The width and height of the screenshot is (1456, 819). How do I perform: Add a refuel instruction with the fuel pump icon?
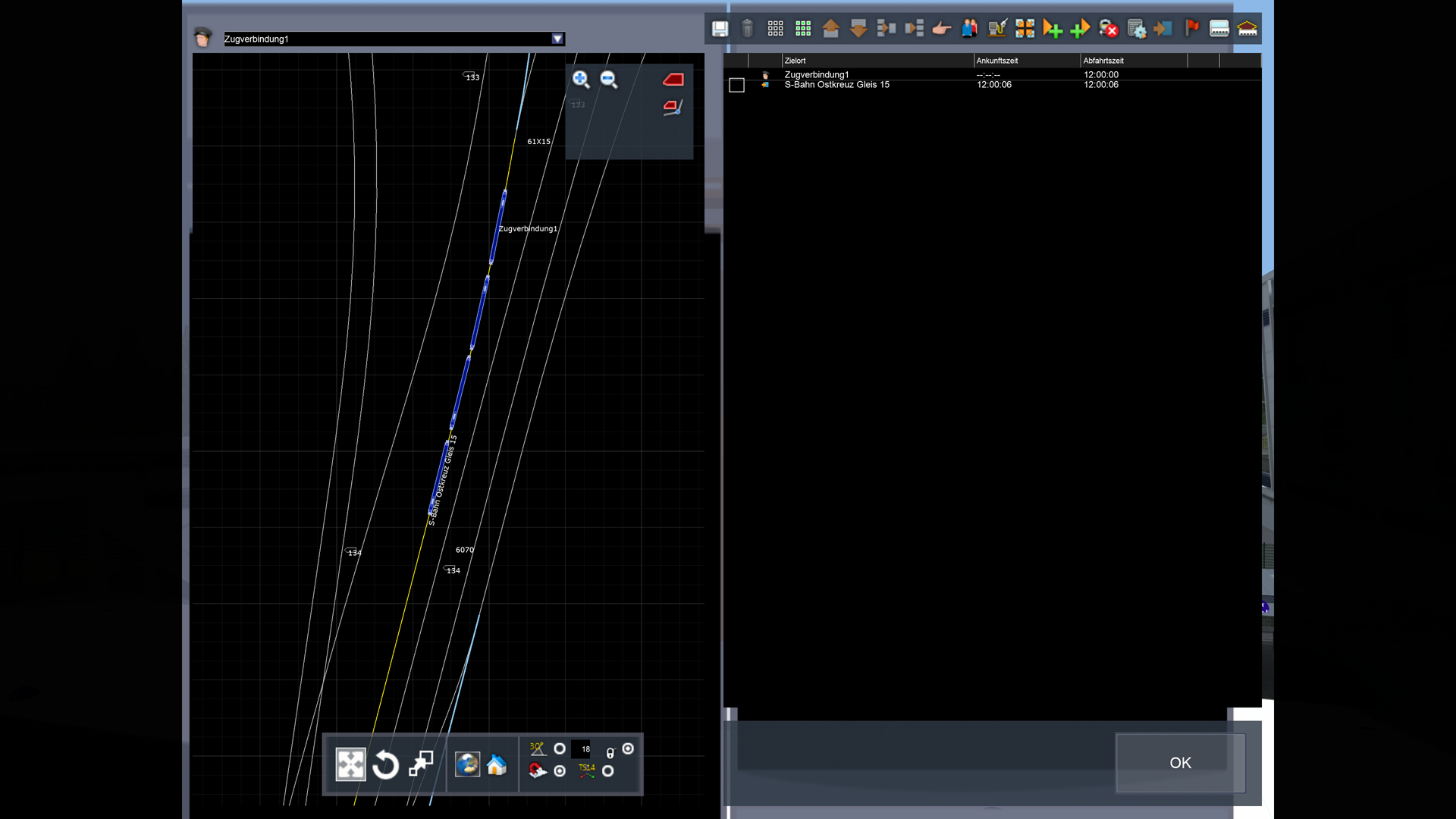pos(997,29)
